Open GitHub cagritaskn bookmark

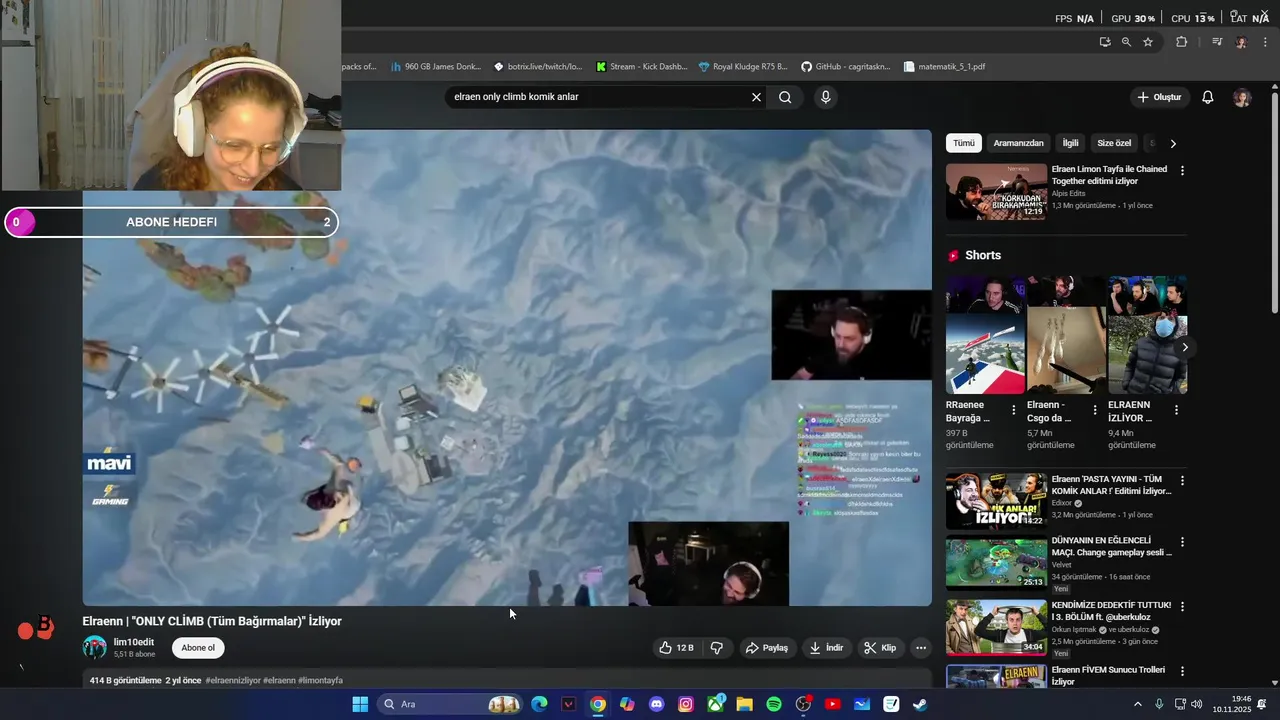click(846, 67)
